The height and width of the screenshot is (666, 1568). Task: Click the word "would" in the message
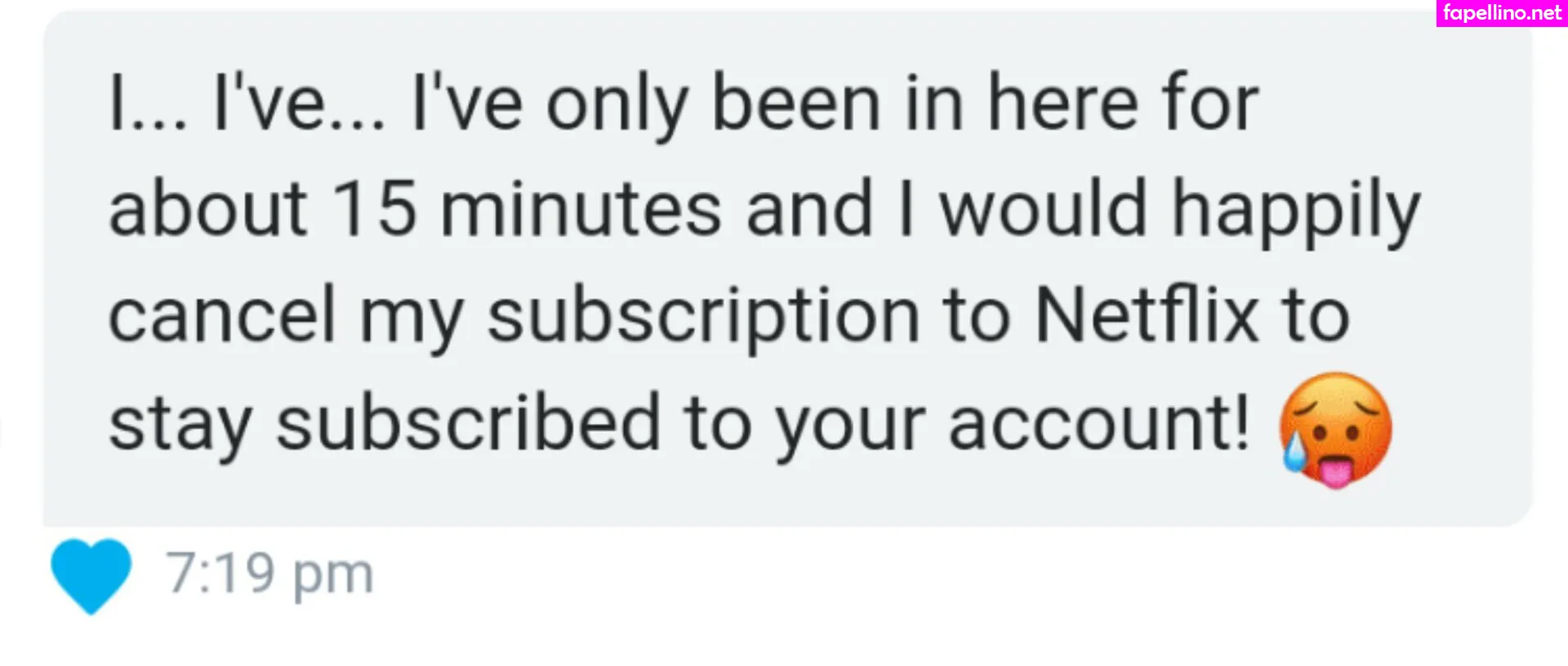[1043, 209]
